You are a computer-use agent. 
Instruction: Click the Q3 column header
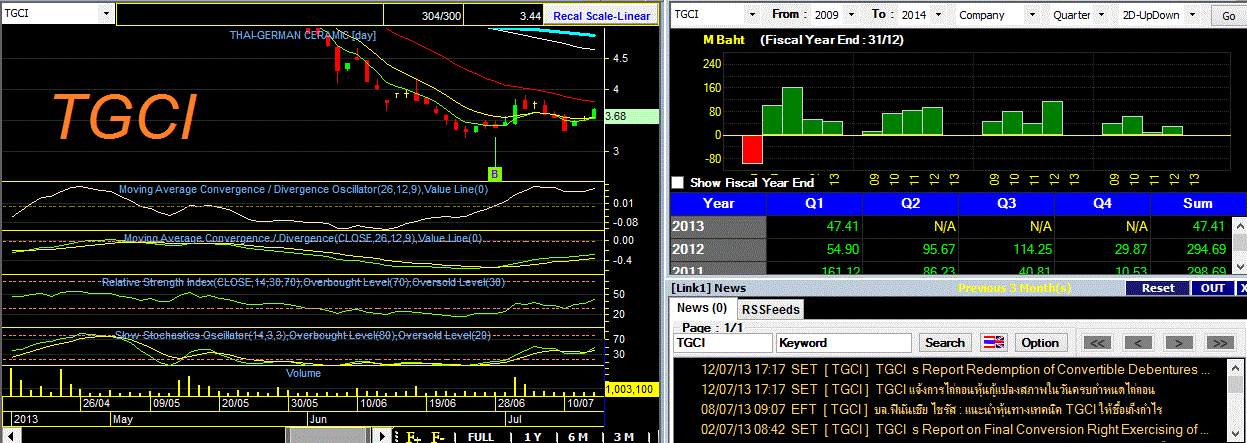tap(1005, 204)
